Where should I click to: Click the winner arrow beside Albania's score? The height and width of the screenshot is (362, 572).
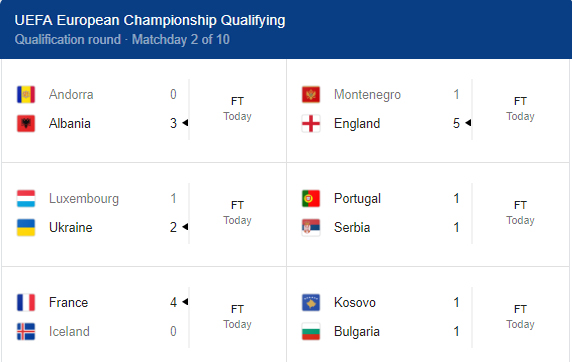click(185, 123)
